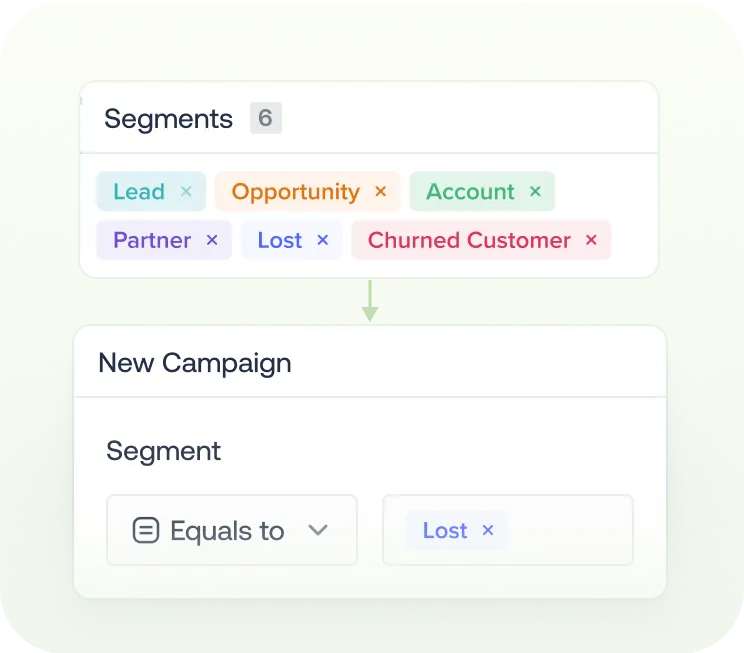Select the Opportunity segment chip

[x=295, y=192]
